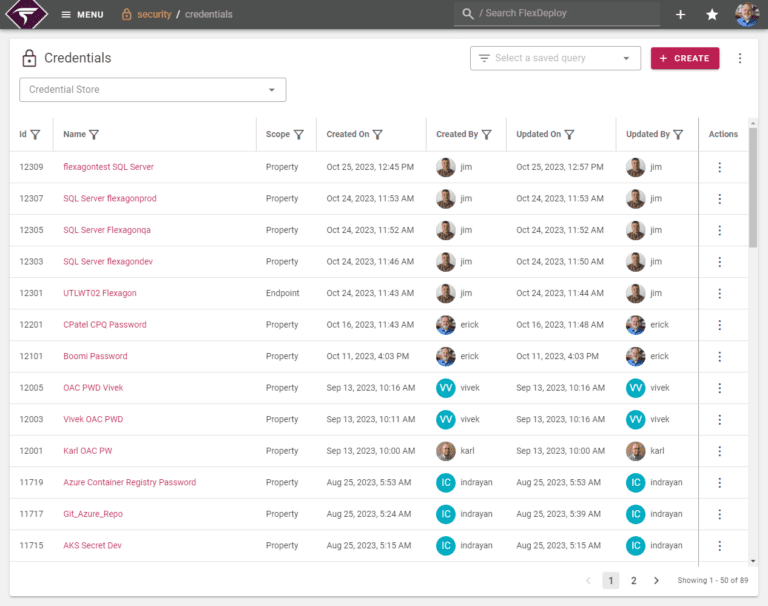The height and width of the screenshot is (606, 768).
Task: Open actions menu for CPatel CPQ Password row
Action: (x=720, y=324)
